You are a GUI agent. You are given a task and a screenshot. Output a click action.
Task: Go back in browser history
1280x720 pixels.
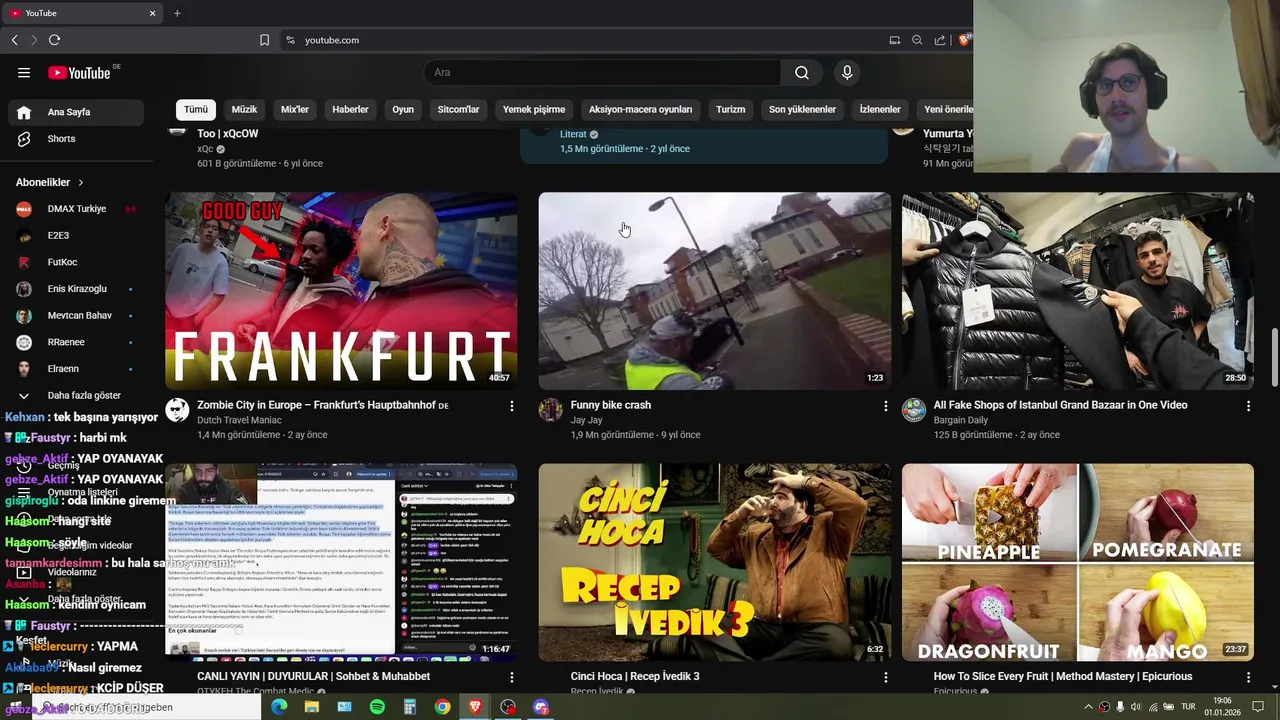14,40
